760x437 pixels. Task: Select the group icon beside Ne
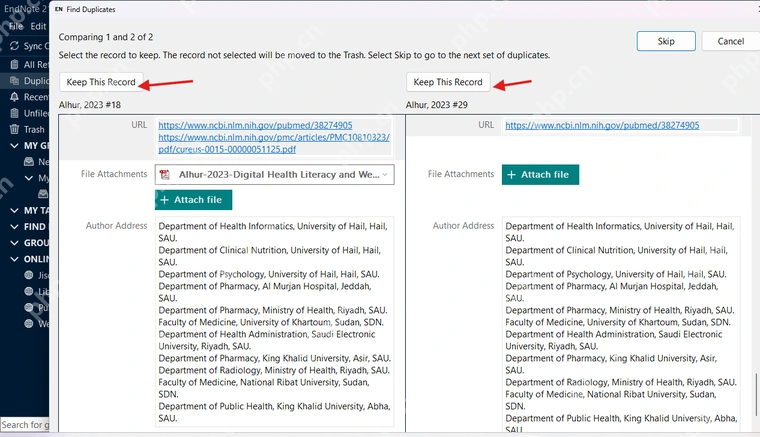click(29, 161)
